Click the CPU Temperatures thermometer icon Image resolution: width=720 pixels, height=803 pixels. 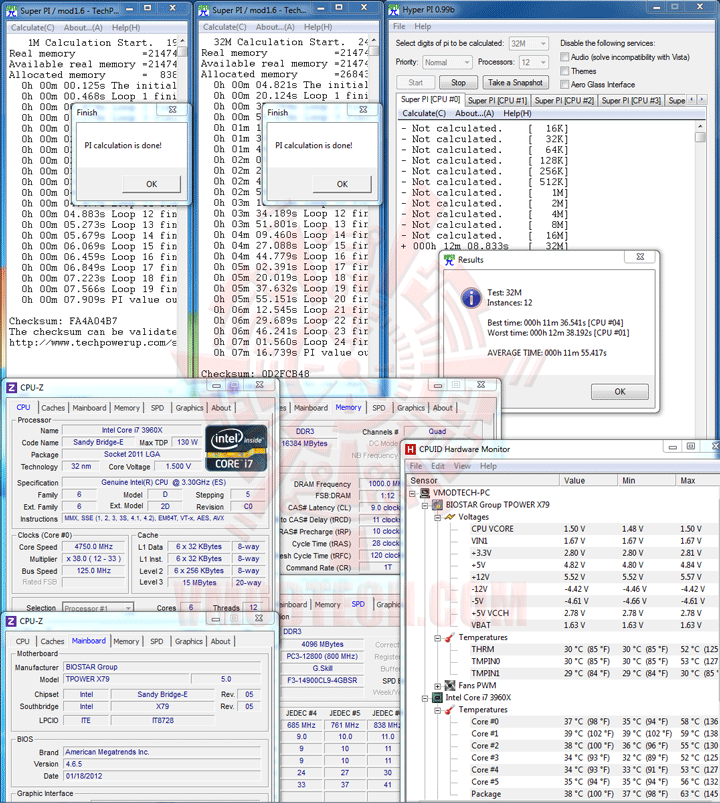450,710
